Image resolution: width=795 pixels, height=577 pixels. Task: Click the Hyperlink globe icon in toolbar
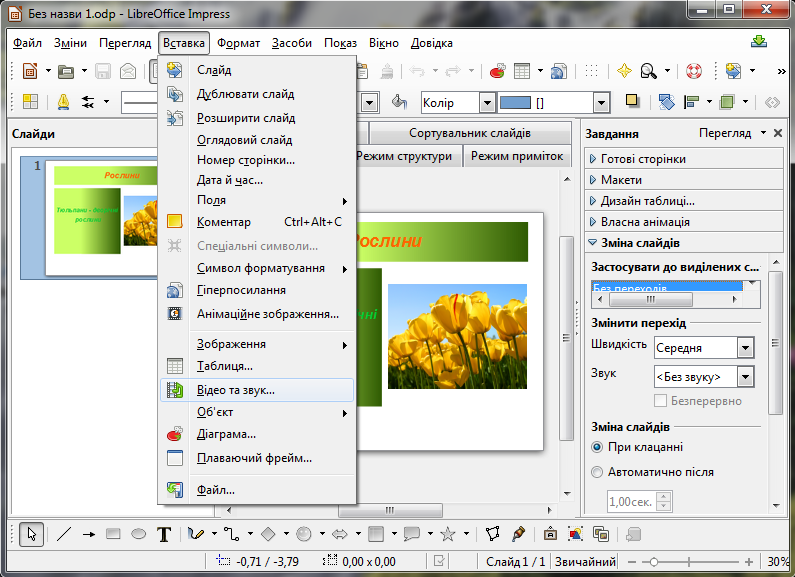(559, 71)
